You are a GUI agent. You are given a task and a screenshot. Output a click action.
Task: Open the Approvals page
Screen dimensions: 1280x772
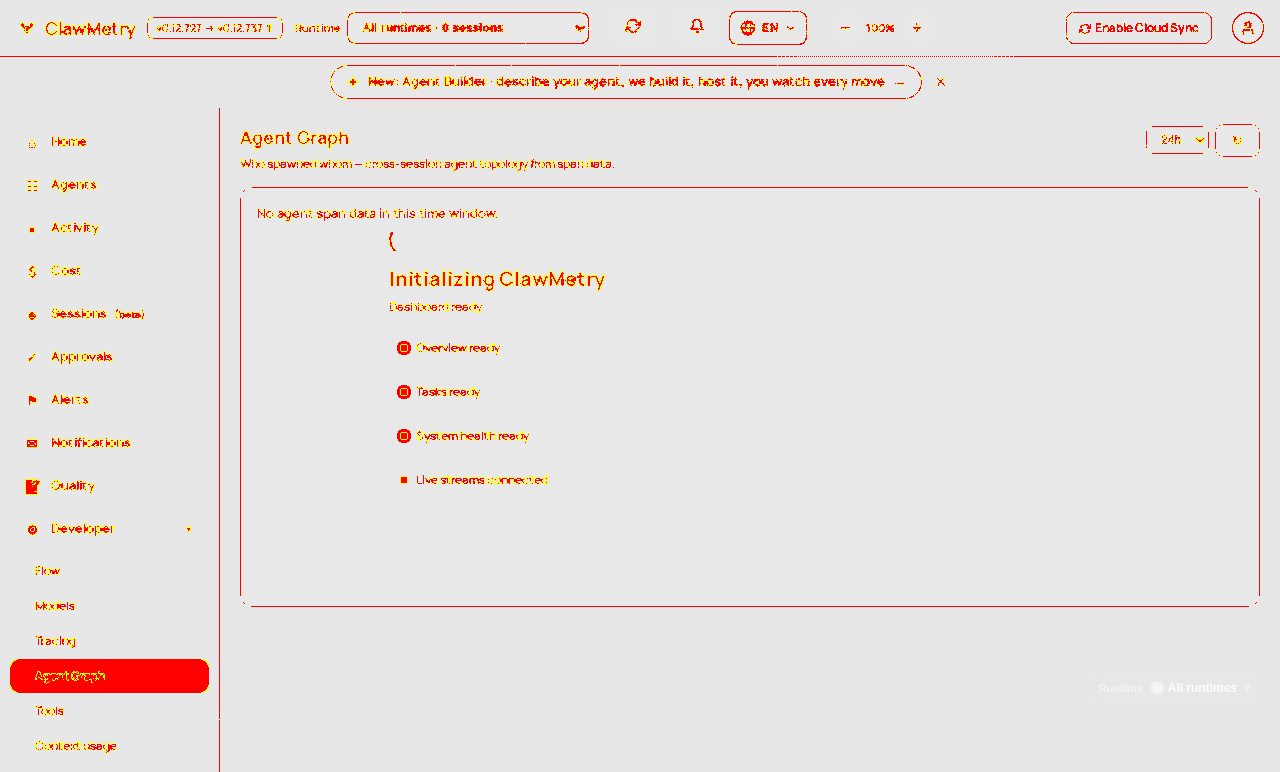click(x=109, y=357)
